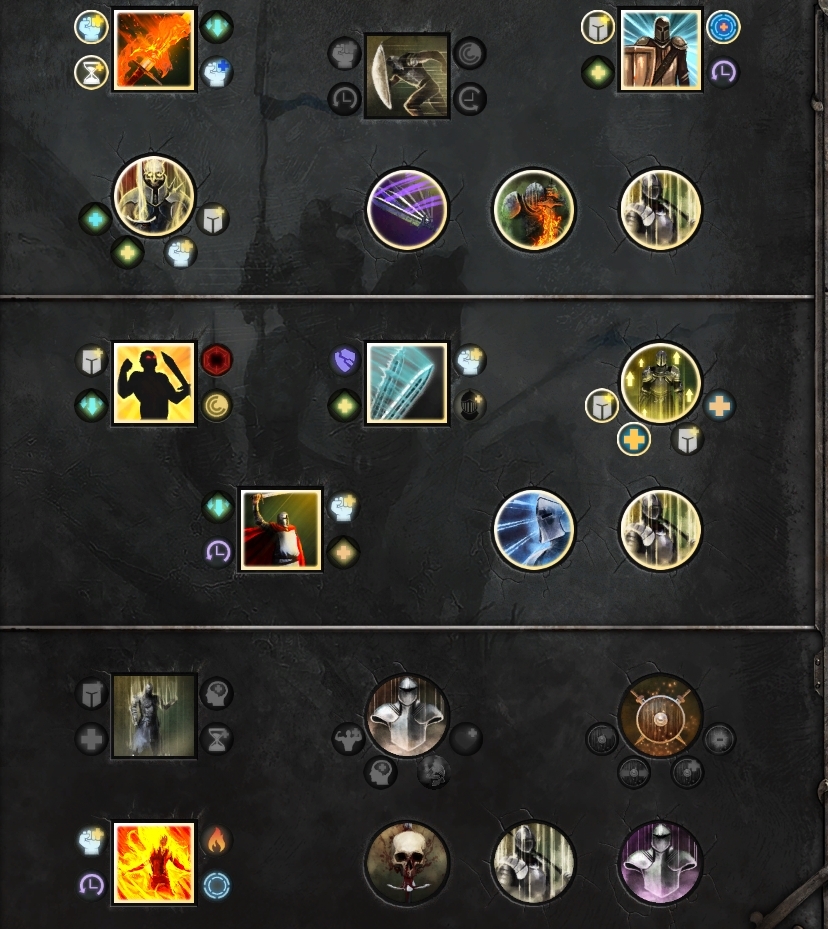
Task: Select the golden knight with upward arrows passive
Action: (x=660, y=383)
